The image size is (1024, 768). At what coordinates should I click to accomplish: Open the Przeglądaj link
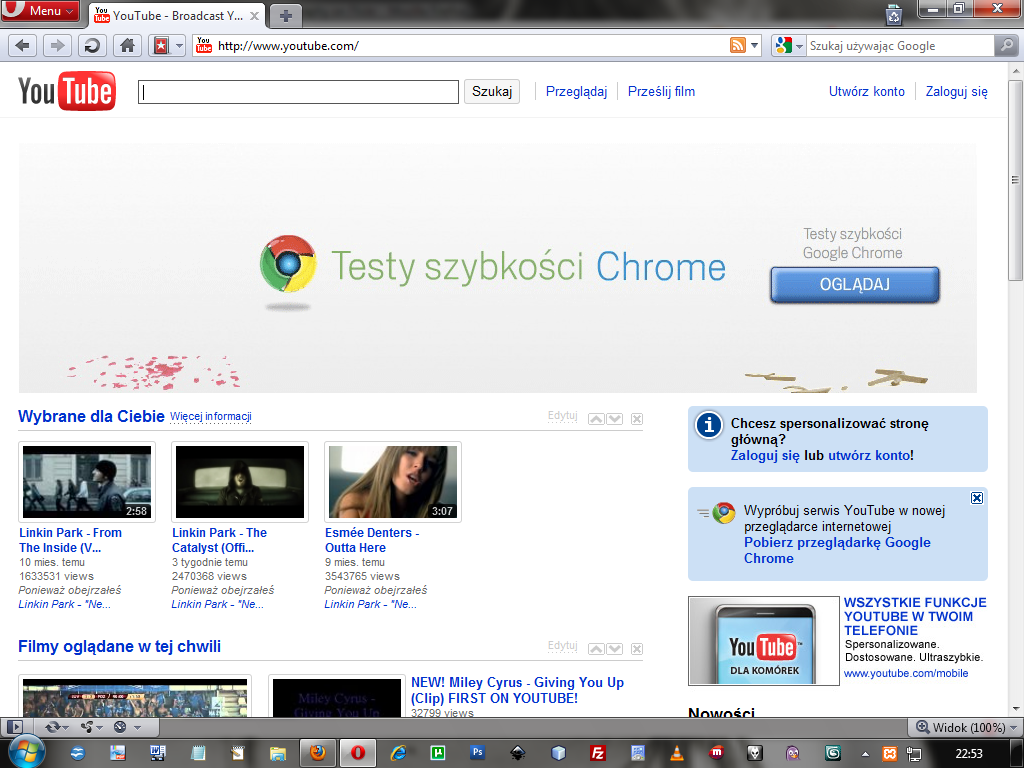(577, 91)
